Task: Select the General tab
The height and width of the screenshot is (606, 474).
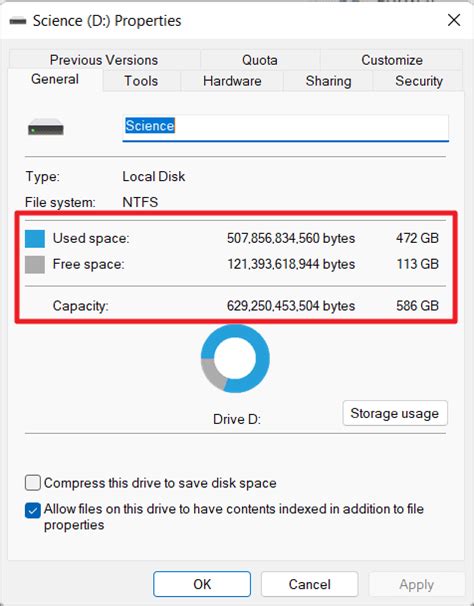Action: [55, 80]
